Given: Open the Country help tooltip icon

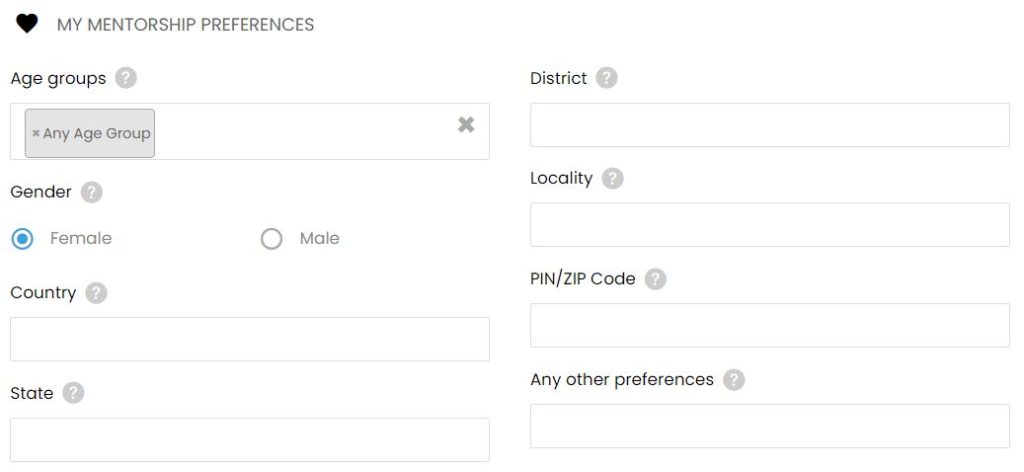Looking at the screenshot, I should pyautogui.click(x=96, y=293).
